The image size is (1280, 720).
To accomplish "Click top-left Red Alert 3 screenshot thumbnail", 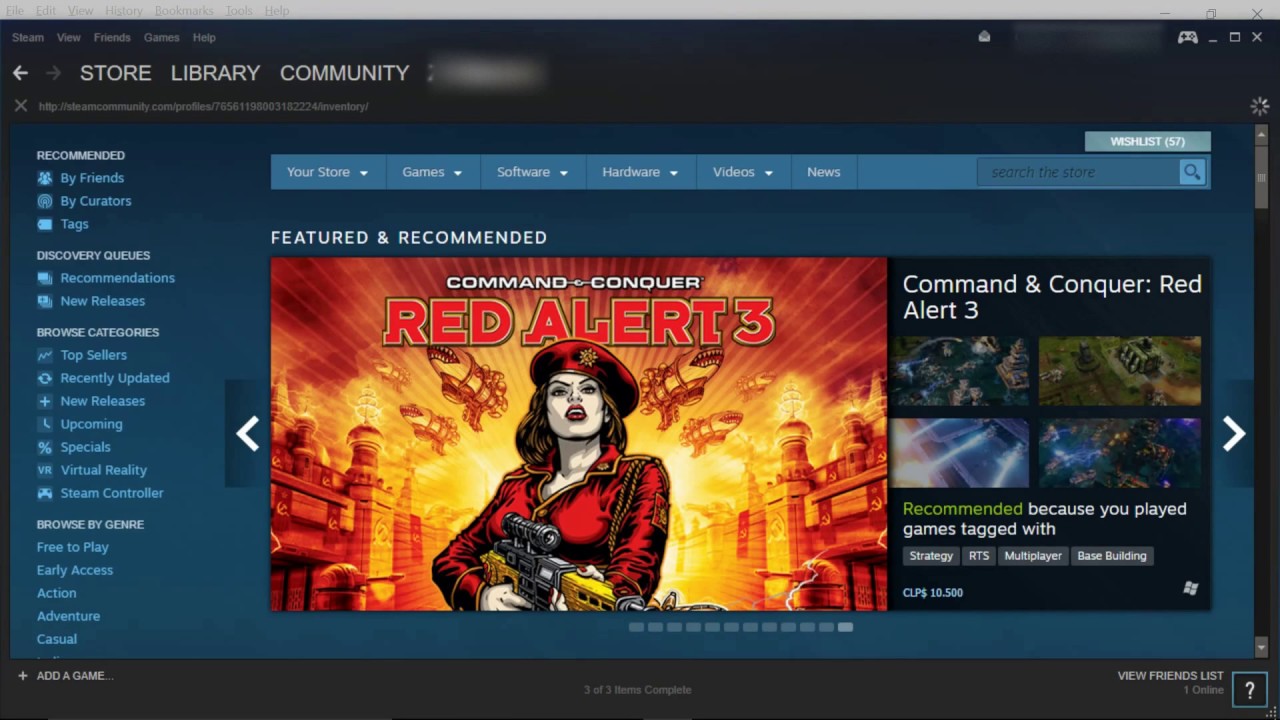I will tap(960, 371).
